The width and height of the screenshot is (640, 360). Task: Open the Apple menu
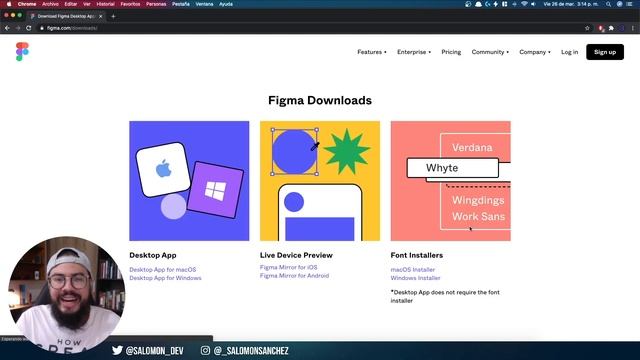tap(9, 4)
